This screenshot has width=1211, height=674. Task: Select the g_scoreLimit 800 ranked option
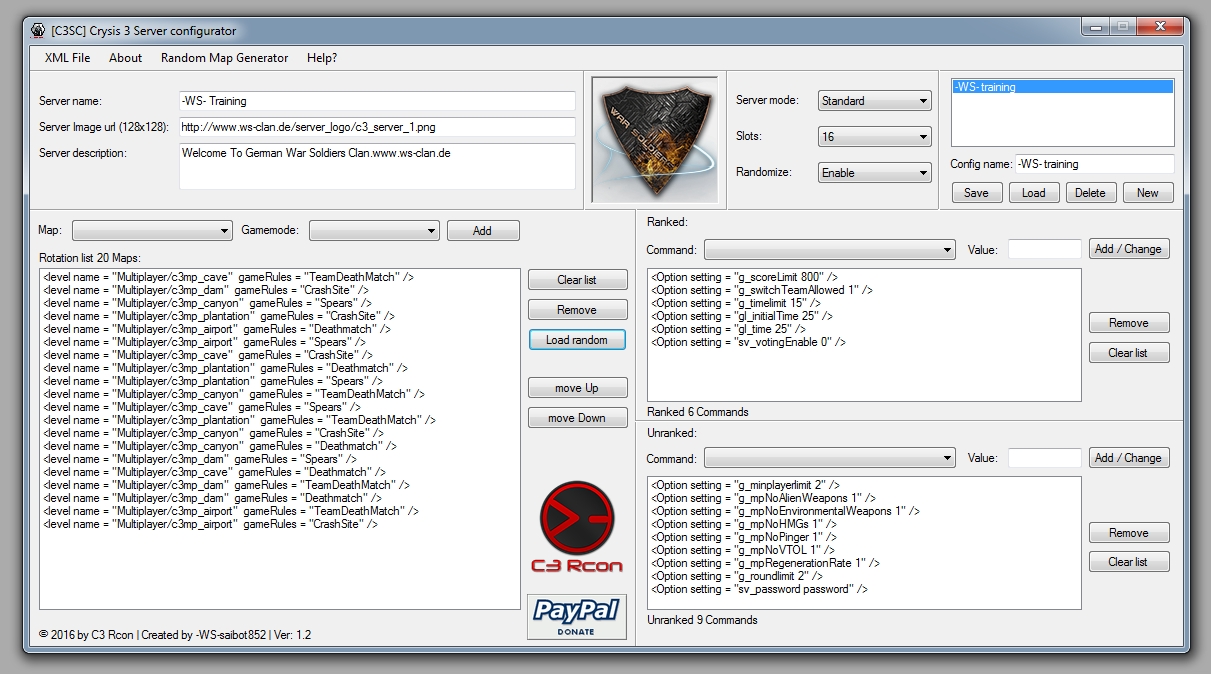coord(744,277)
